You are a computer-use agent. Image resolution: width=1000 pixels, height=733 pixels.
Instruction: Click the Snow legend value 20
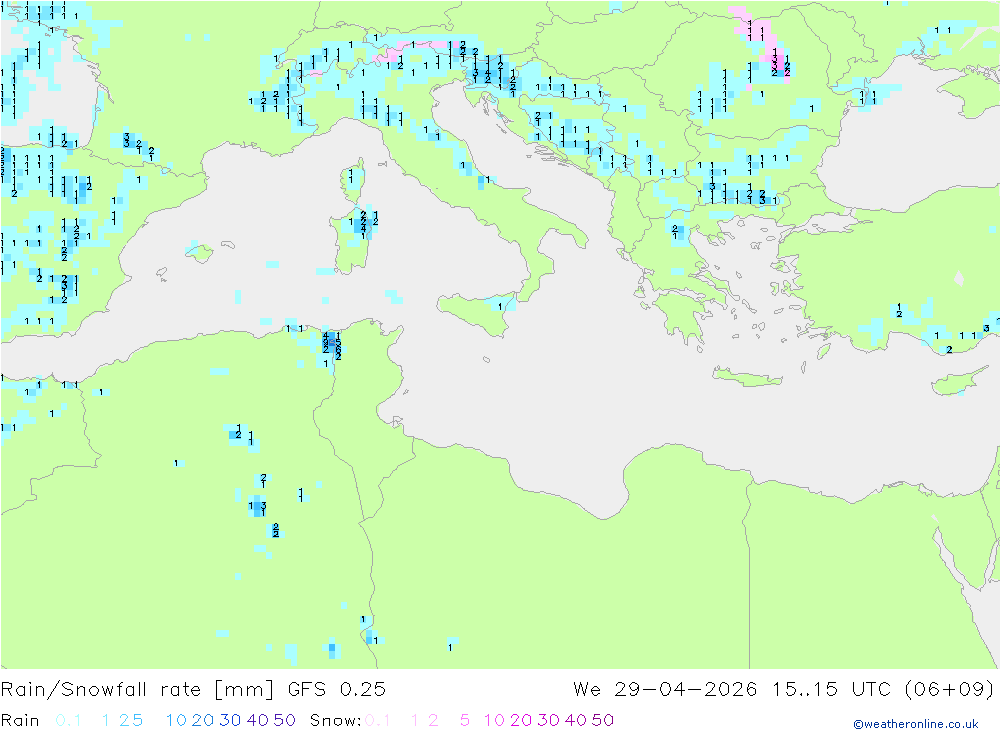pyautogui.click(x=521, y=720)
